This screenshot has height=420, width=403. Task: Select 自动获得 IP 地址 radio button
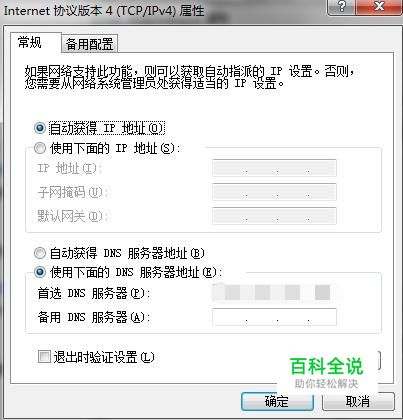[40, 128]
